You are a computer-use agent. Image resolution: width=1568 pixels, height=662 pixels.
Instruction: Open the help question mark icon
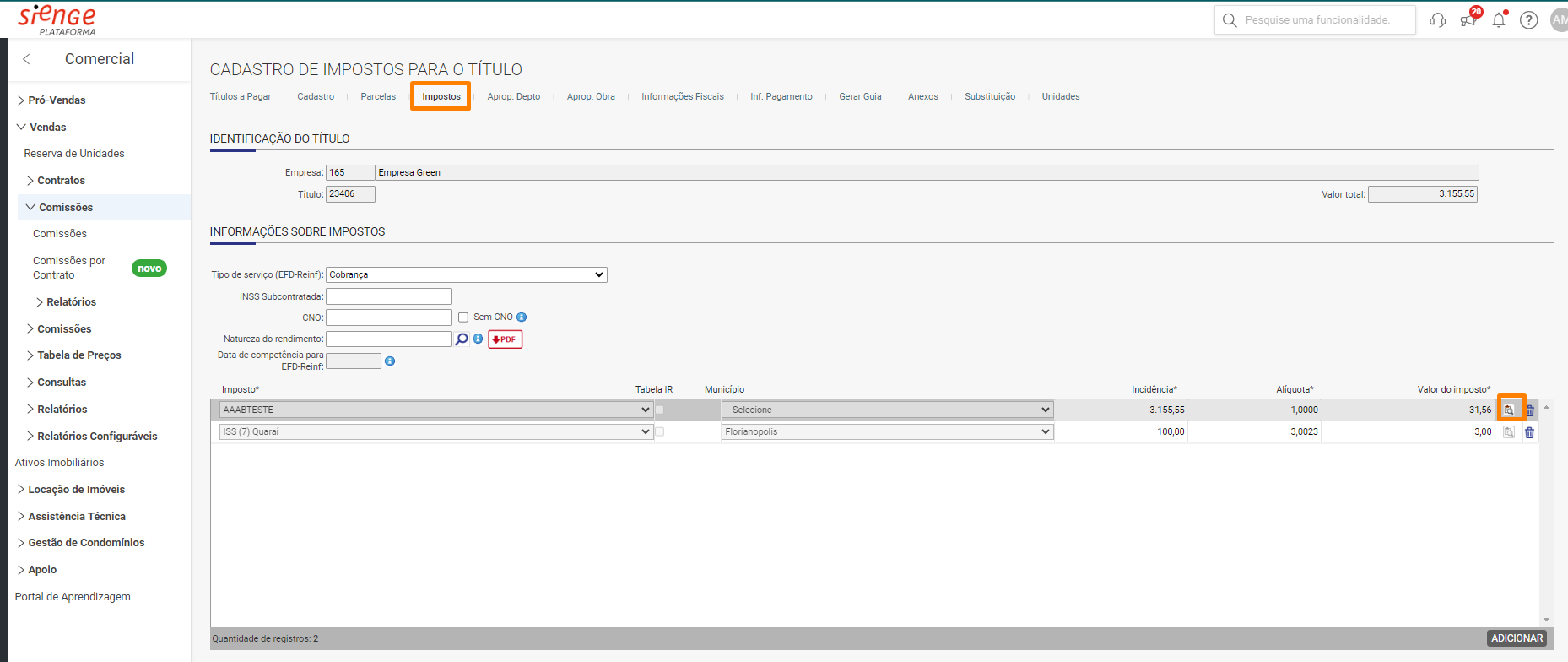pyautogui.click(x=1528, y=20)
